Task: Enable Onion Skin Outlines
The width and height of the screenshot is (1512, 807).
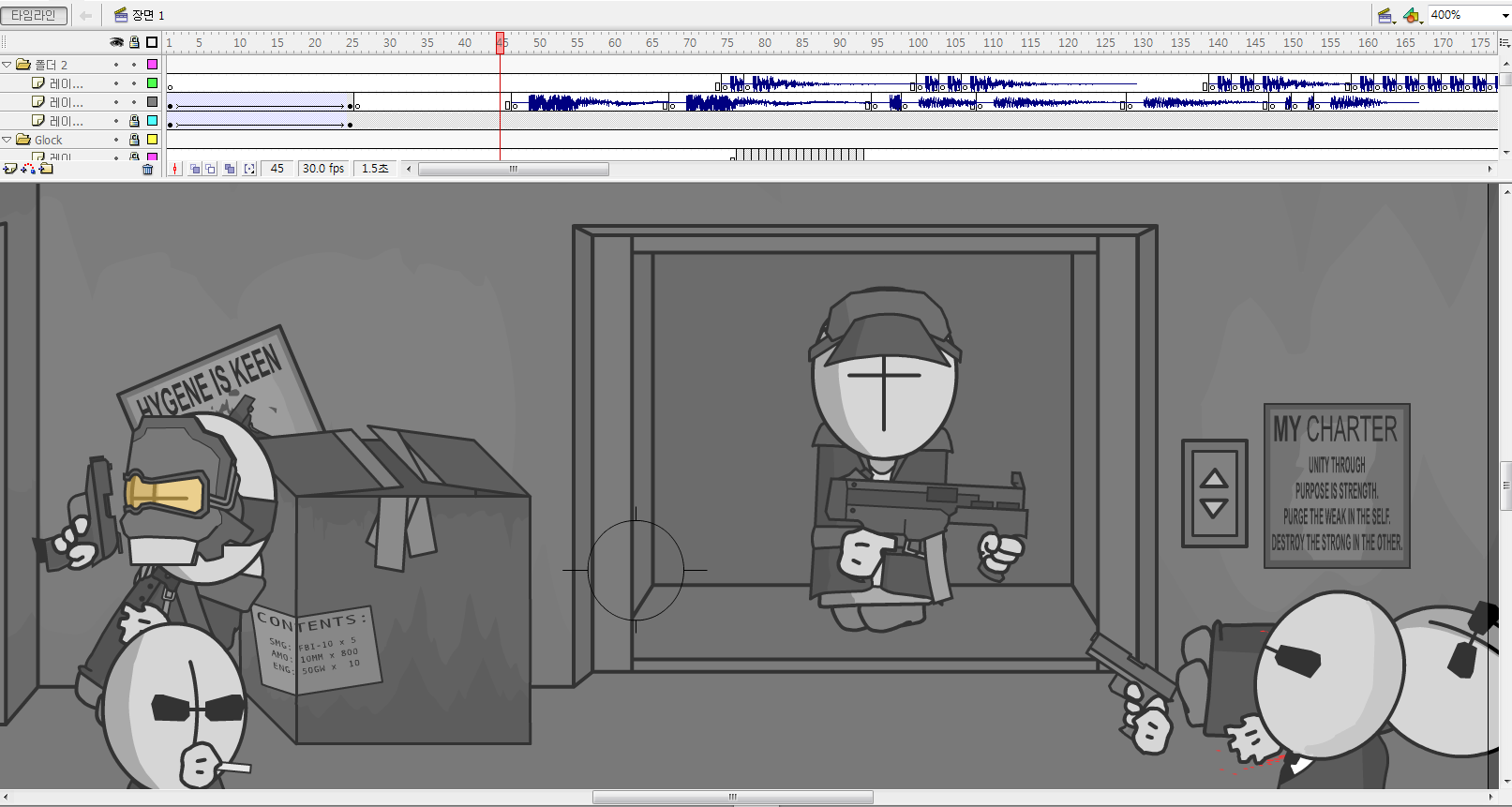Action: tap(211, 169)
